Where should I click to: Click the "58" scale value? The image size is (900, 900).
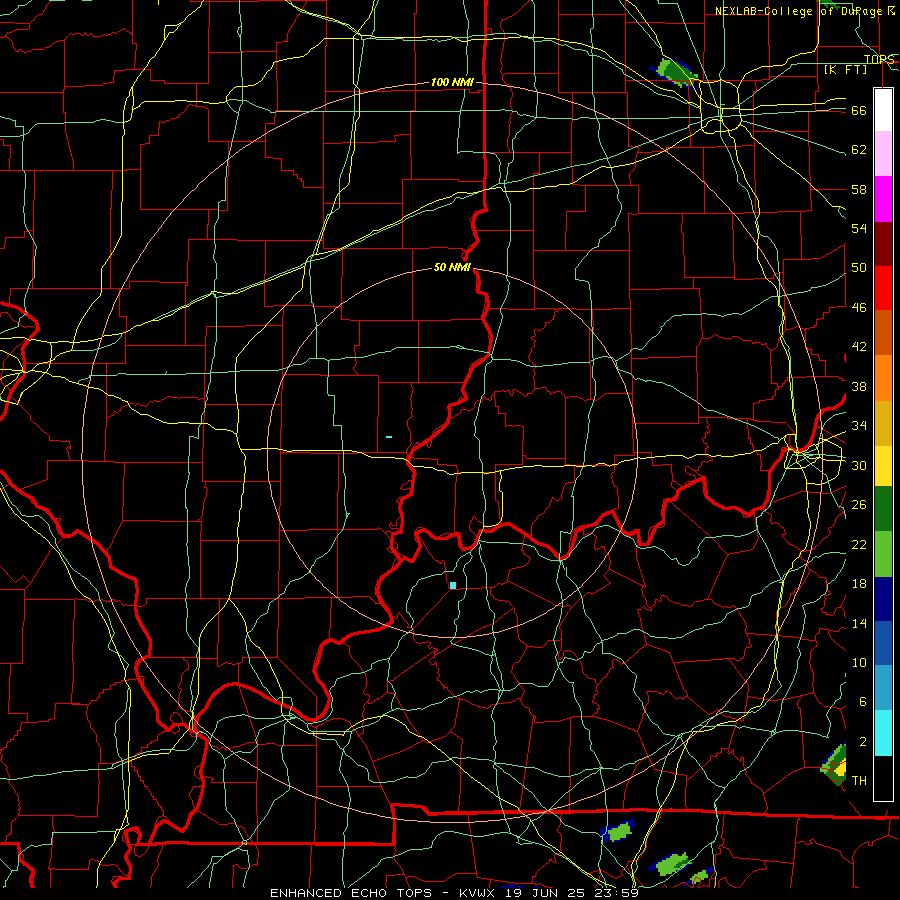(x=859, y=189)
